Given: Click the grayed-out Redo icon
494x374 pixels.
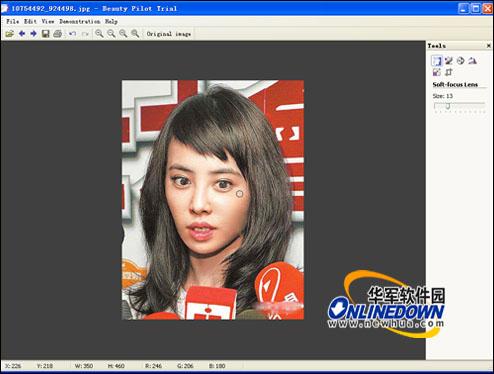Looking at the screenshot, I should (x=85, y=34).
